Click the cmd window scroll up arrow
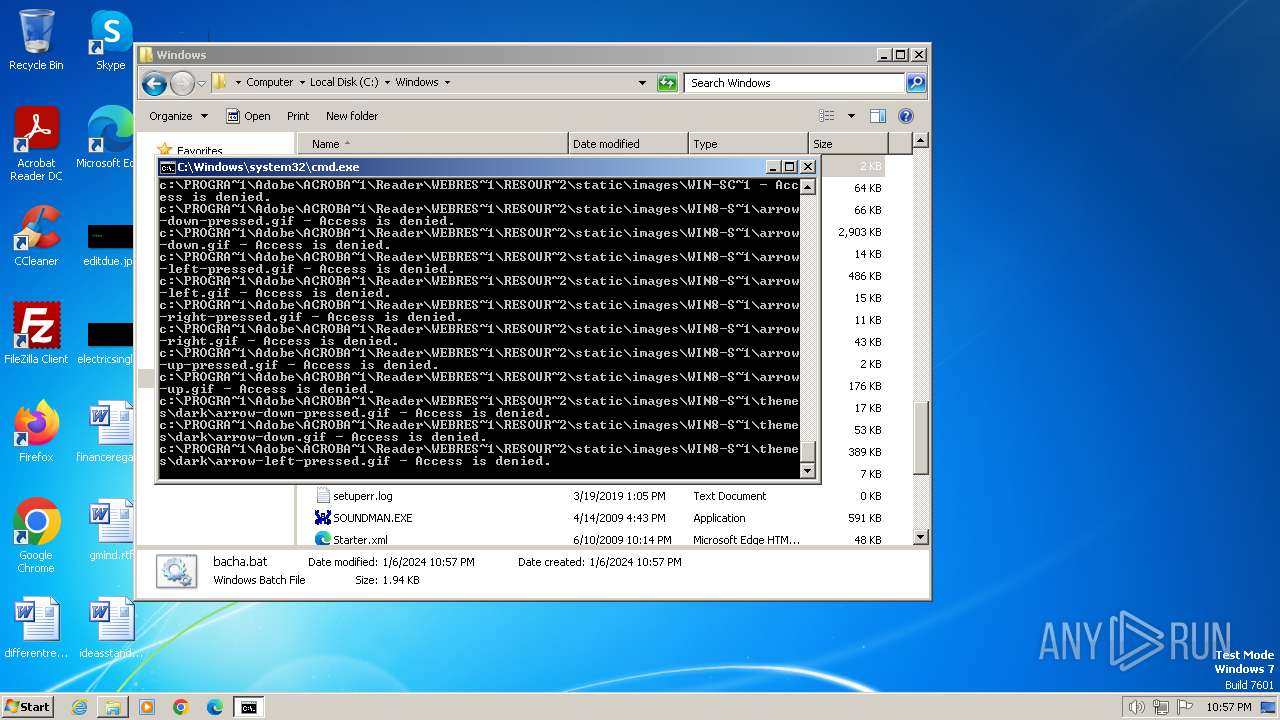The image size is (1280, 720). pos(808,187)
